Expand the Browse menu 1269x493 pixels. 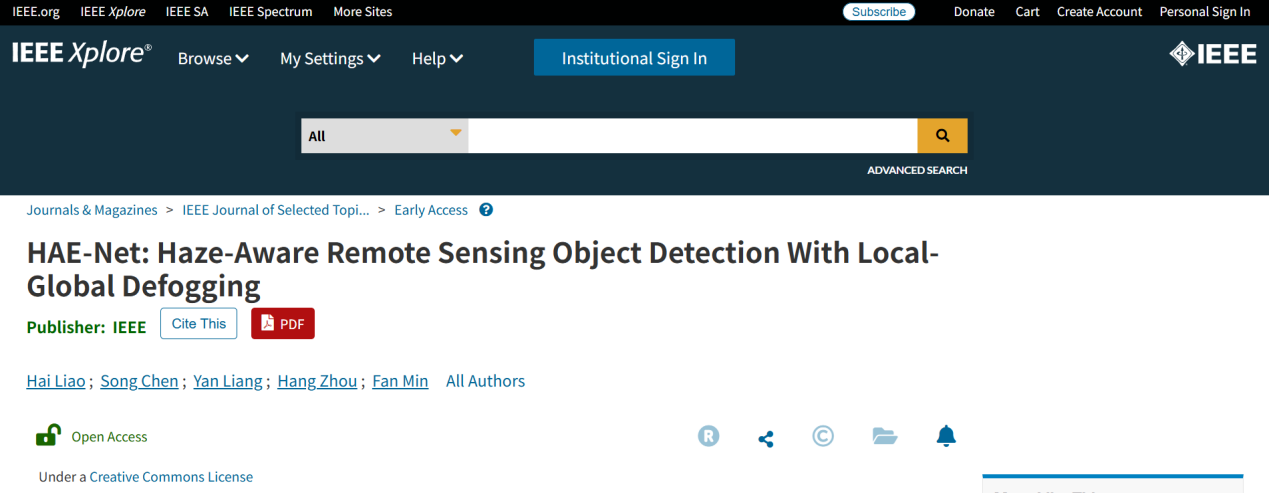point(213,59)
